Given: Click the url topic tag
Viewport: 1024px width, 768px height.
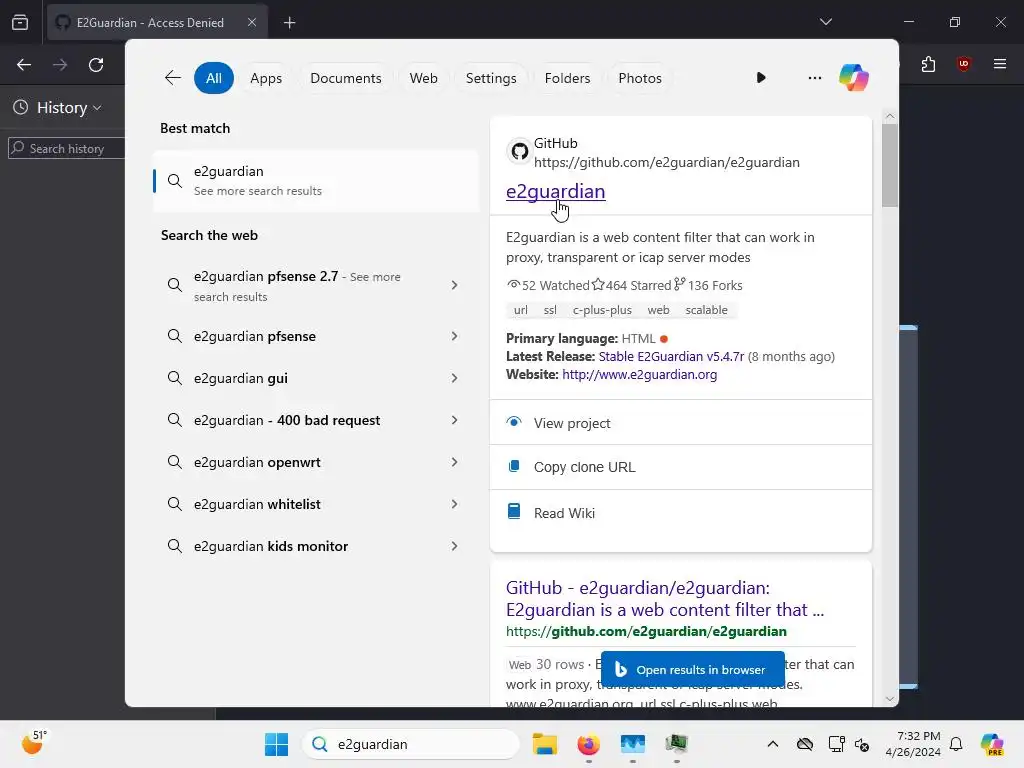Looking at the screenshot, I should click(x=520, y=310).
